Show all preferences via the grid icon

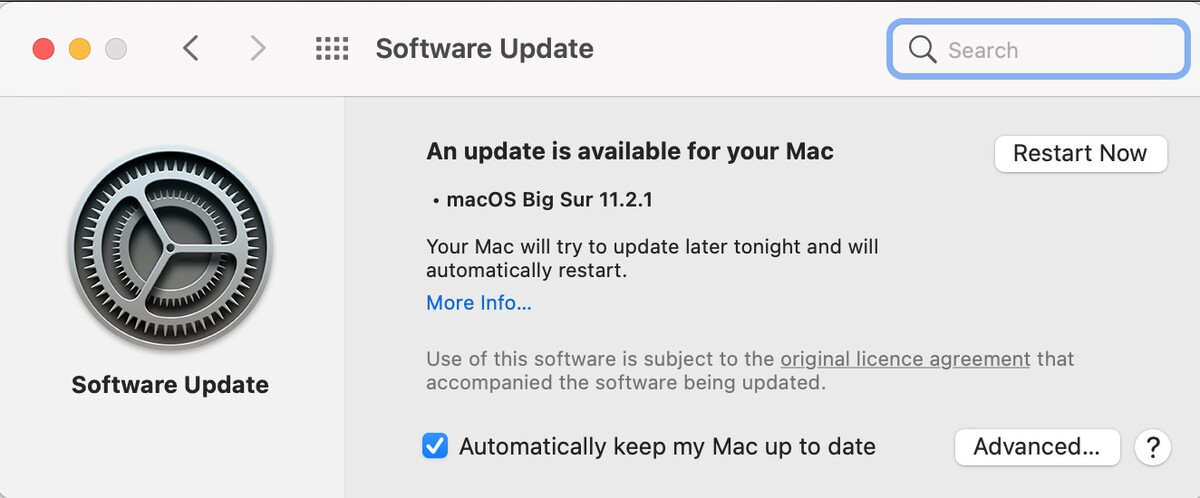(332, 49)
